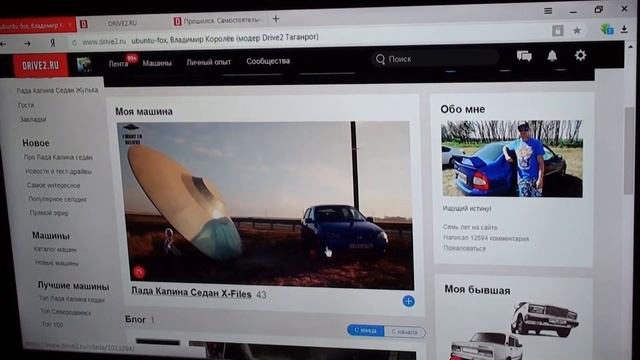The image size is (640, 360).
Task: Open the Лента menu item
Action: point(118,64)
